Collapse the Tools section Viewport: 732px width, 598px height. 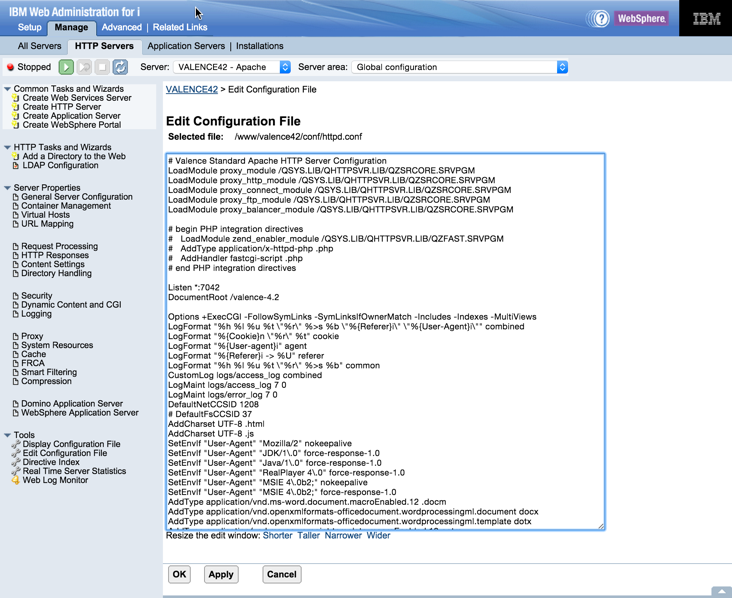tap(7, 435)
